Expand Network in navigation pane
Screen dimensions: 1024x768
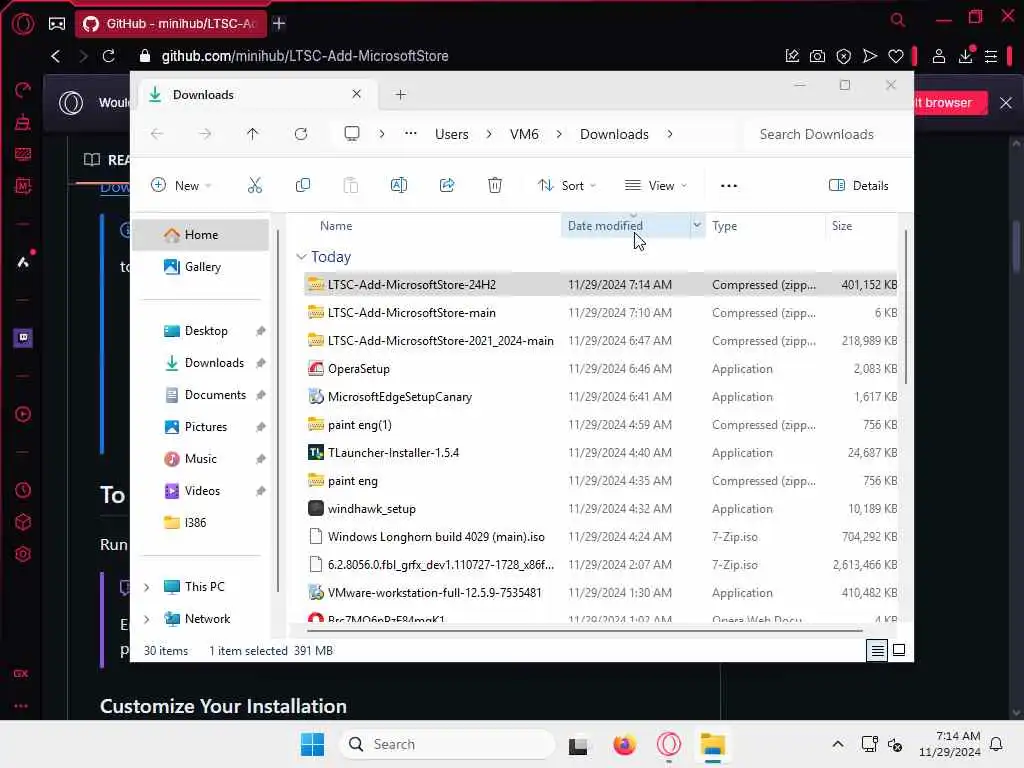click(x=147, y=619)
